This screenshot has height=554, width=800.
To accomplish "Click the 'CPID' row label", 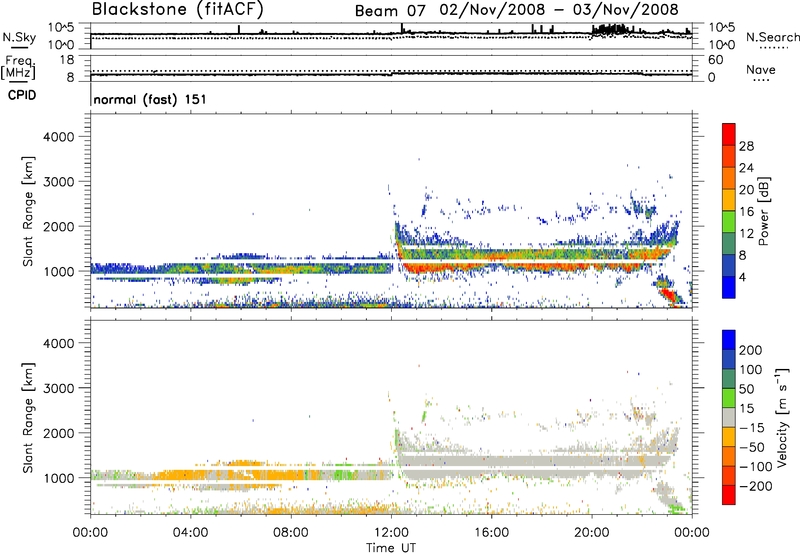I will click(22, 95).
